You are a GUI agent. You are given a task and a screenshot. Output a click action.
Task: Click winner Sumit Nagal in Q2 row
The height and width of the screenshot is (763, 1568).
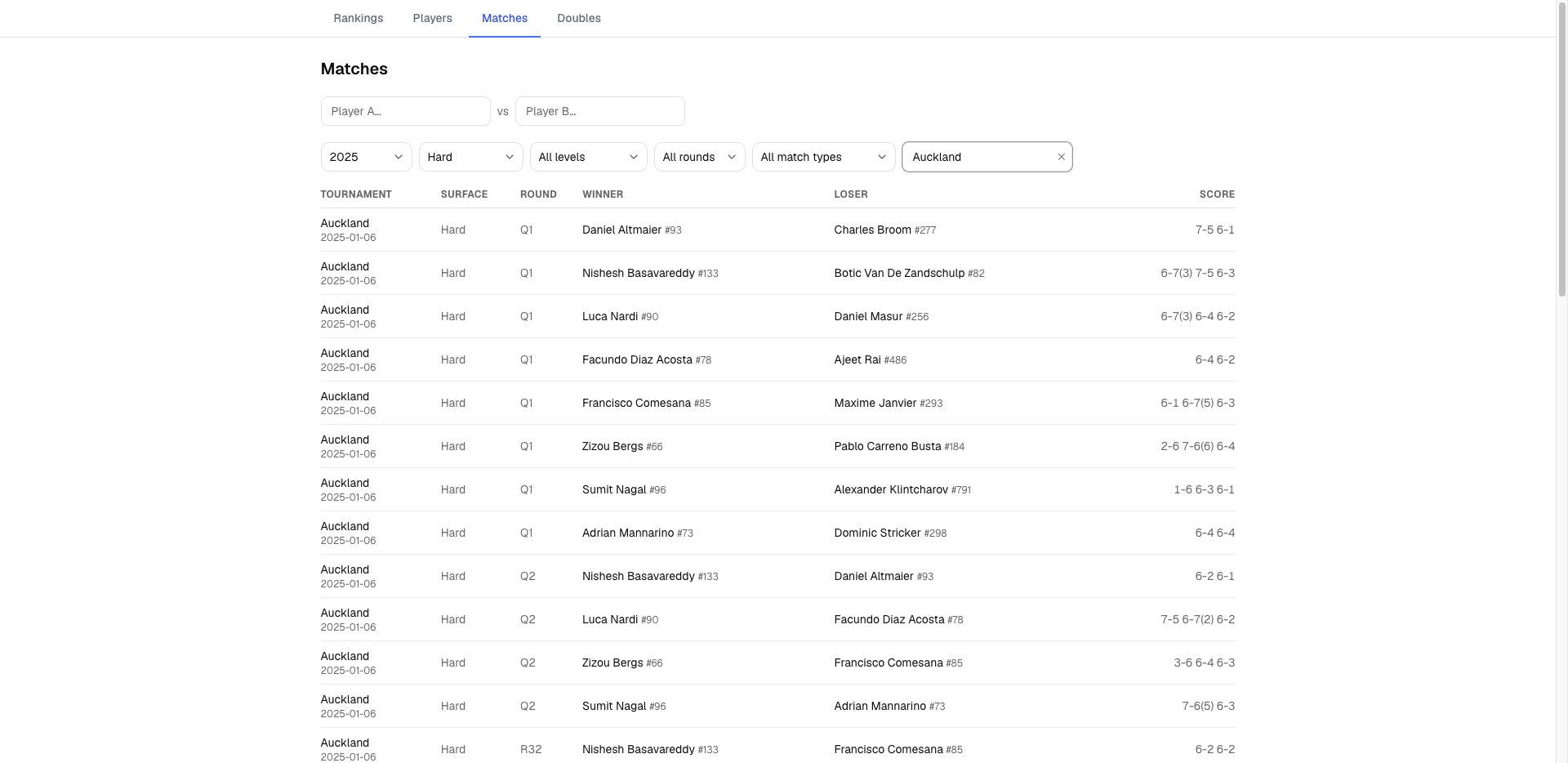coord(614,706)
